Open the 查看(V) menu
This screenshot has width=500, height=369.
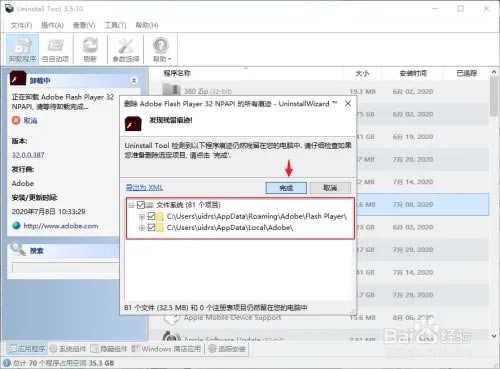pos(84,25)
